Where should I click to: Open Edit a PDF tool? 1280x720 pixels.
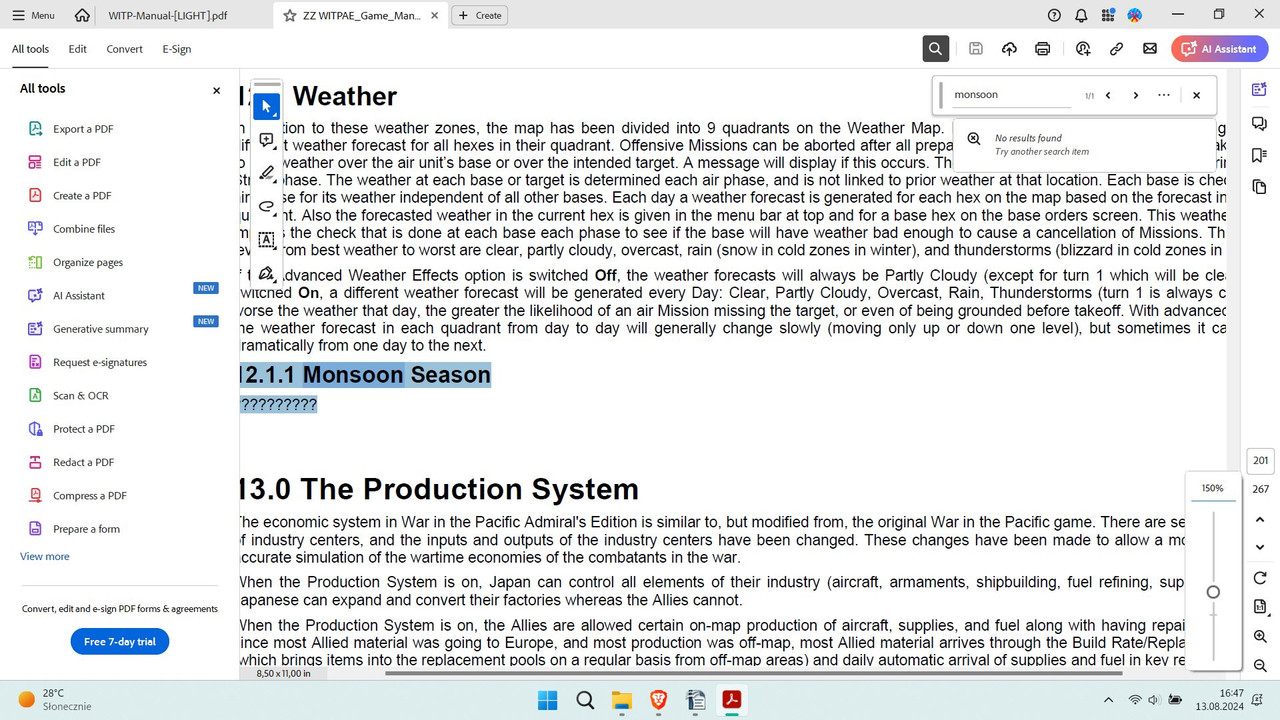click(77, 162)
